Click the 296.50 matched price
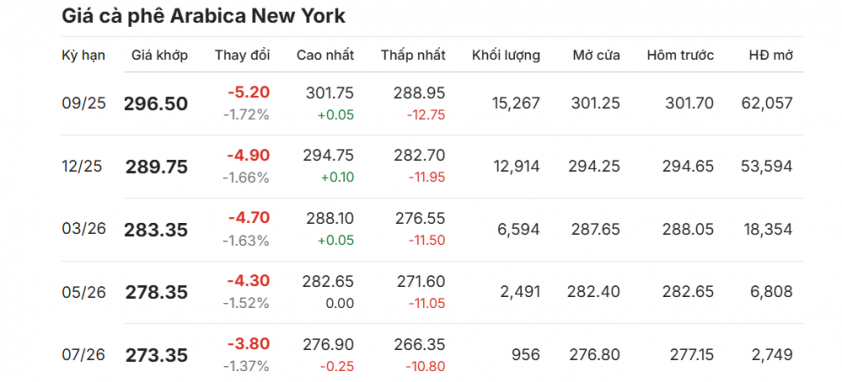Viewport: 842px width, 382px height. [156, 104]
